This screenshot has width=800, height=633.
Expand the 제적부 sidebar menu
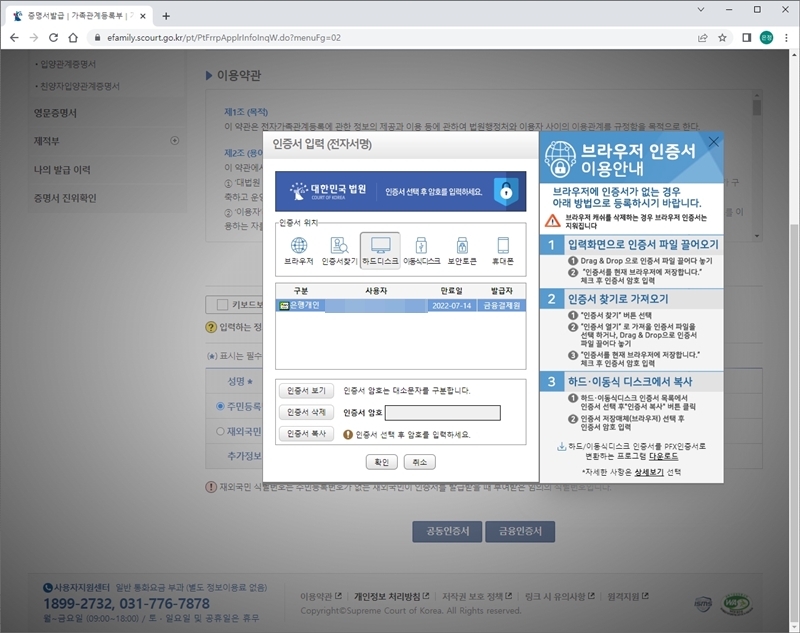coord(174,140)
